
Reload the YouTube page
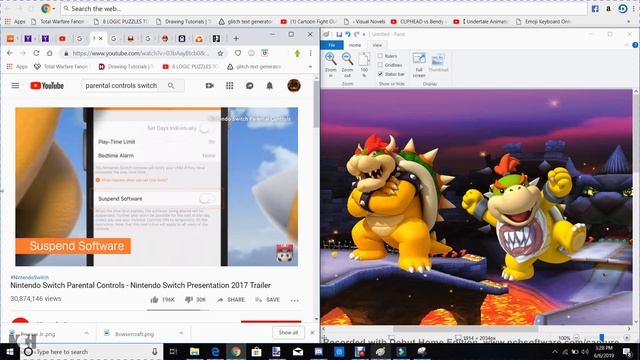(x=36, y=53)
